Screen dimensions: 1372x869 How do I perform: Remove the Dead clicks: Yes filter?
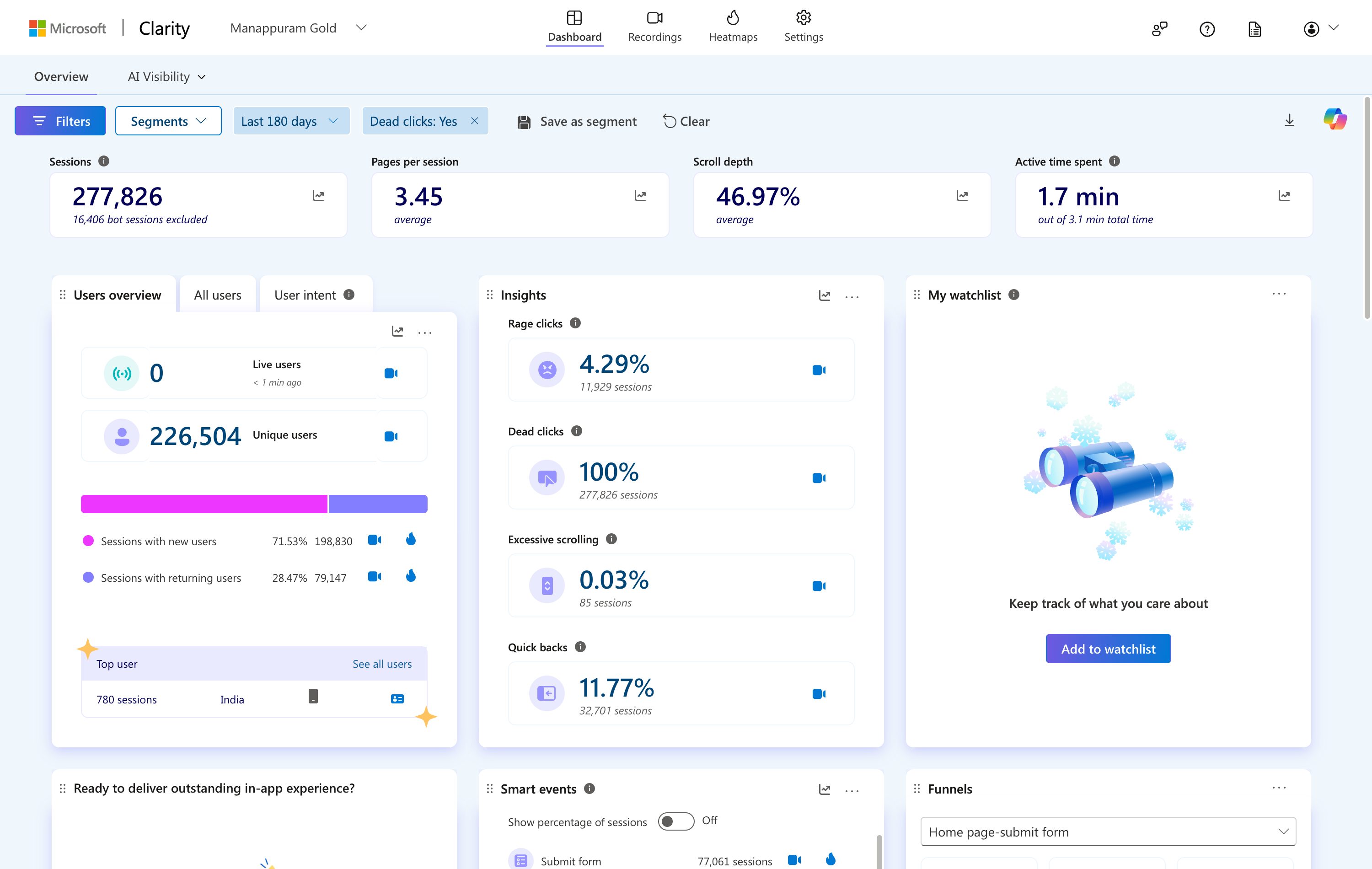tap(475, 121)
